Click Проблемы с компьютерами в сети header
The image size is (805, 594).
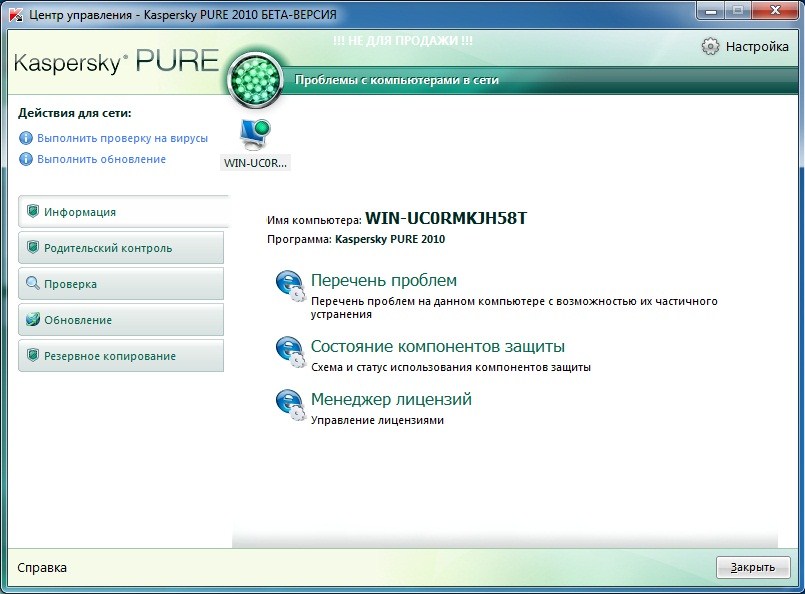point(397,80)
